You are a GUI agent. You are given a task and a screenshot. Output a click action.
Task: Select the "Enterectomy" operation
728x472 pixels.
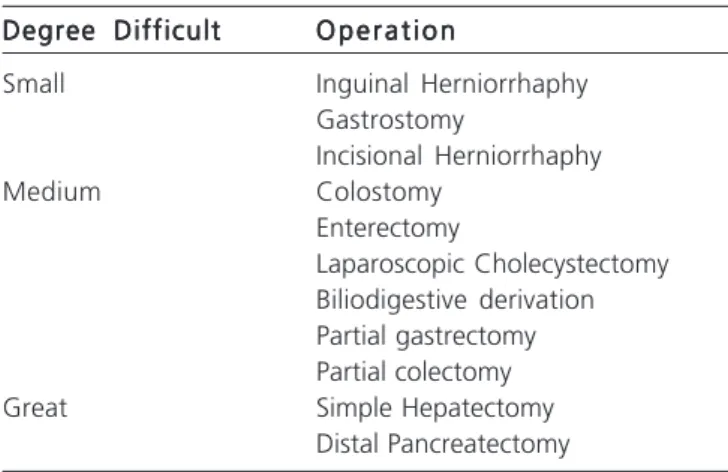[388, 229]
